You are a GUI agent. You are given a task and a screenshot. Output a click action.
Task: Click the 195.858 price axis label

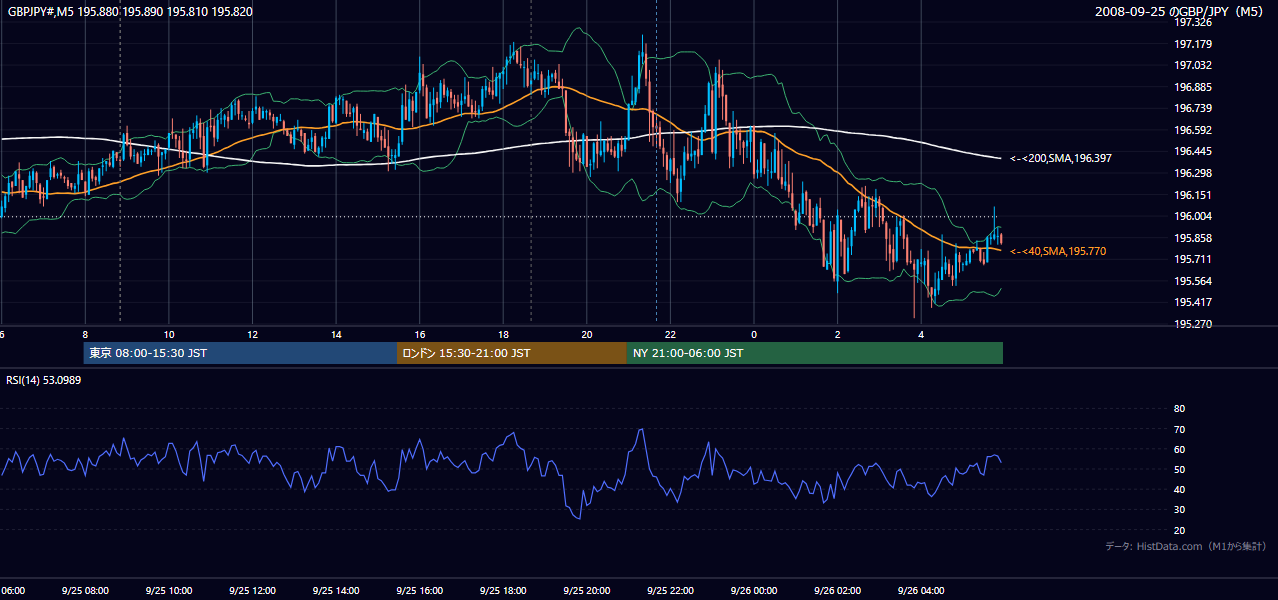click(1193, 238)
